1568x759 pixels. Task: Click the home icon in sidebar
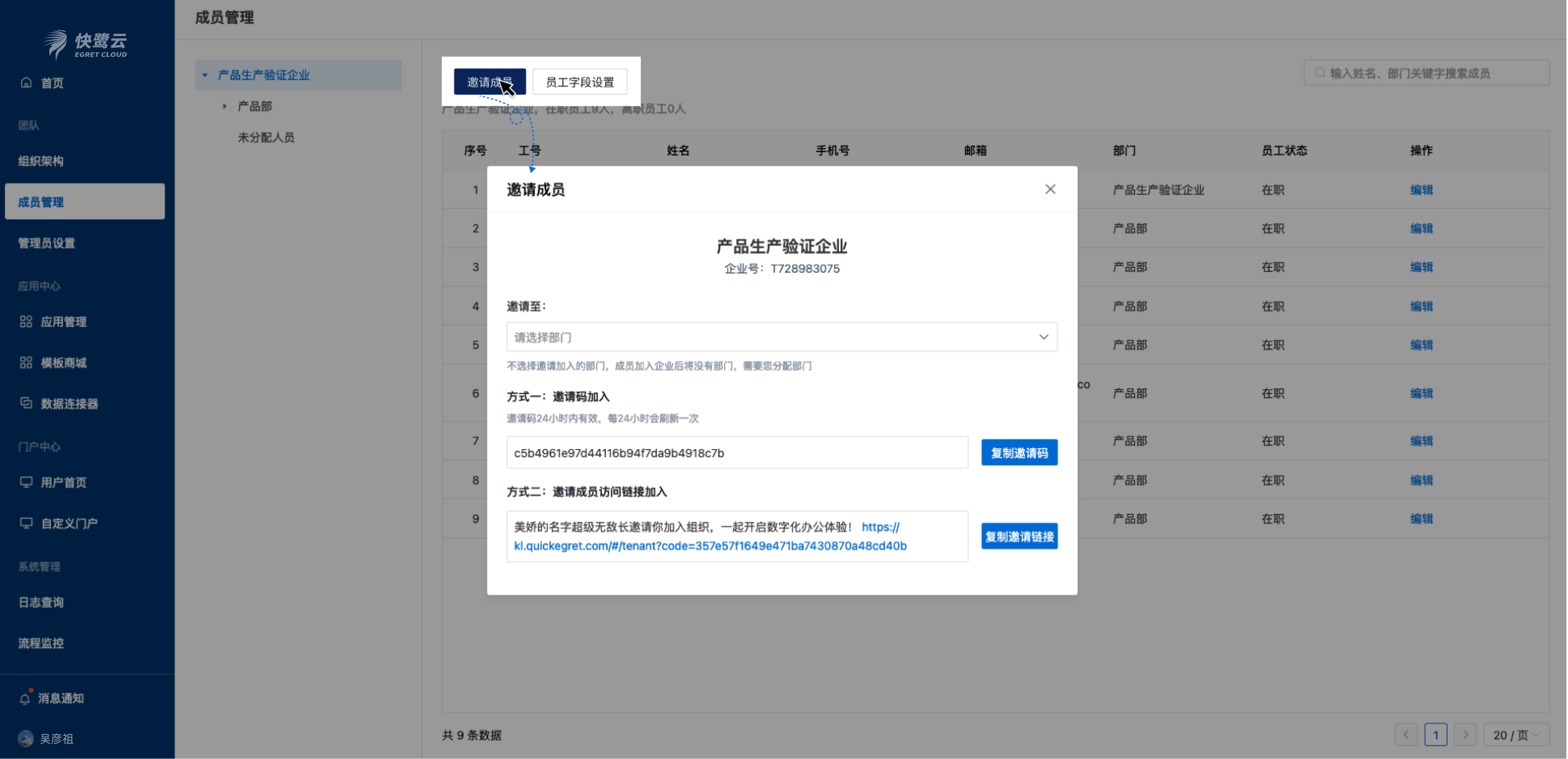[x=25, y=82]
